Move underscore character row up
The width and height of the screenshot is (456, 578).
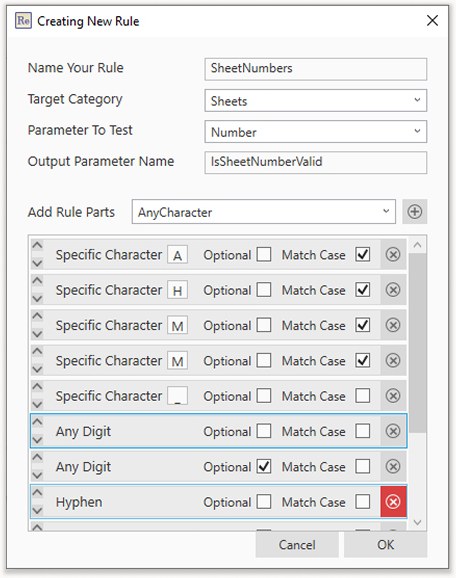coord(37,387)
